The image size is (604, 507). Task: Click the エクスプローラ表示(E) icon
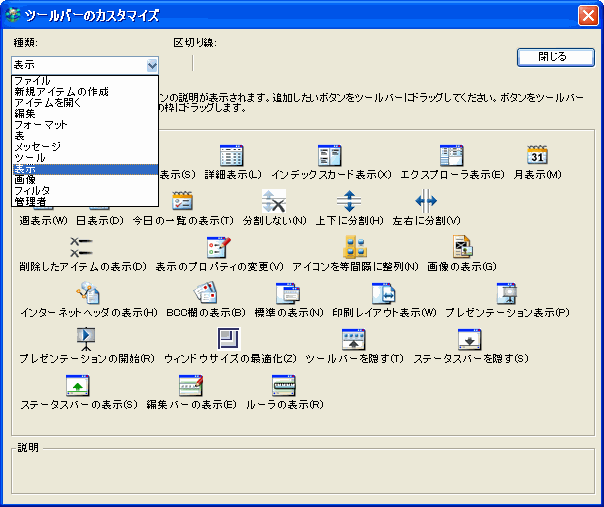451,156
